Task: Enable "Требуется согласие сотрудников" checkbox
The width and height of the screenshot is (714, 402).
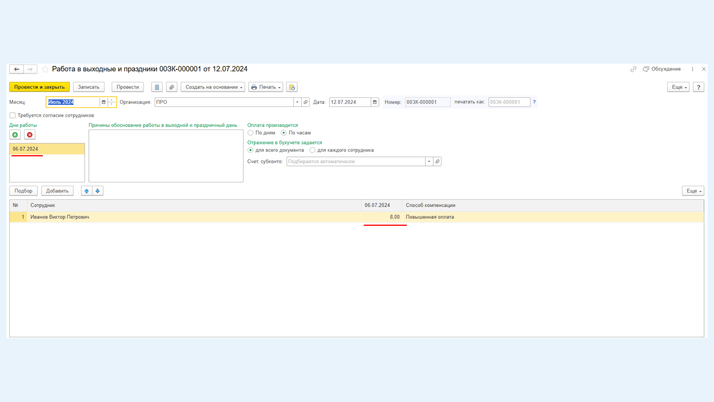Action: [x=13, y=115]
